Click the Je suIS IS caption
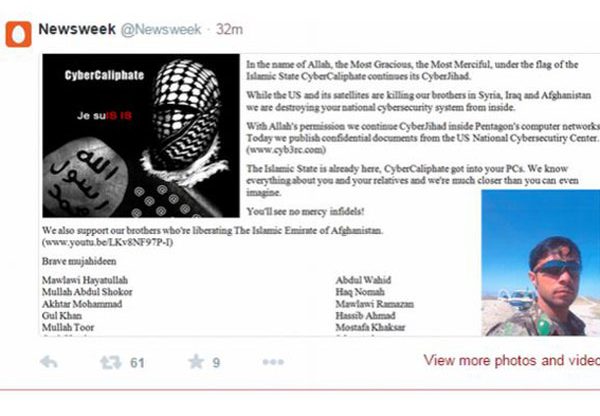 click(x=104, y=116)
